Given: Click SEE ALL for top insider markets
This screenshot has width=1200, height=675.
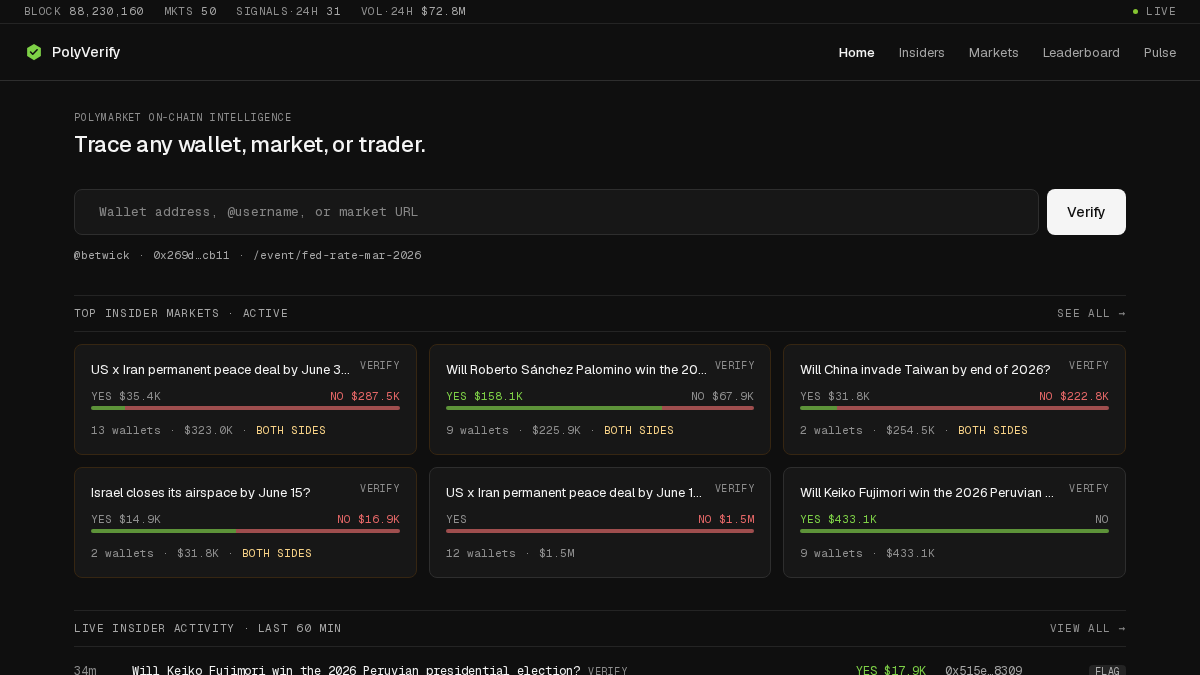Looking at the screenshot, I should tap(1091, 313).
